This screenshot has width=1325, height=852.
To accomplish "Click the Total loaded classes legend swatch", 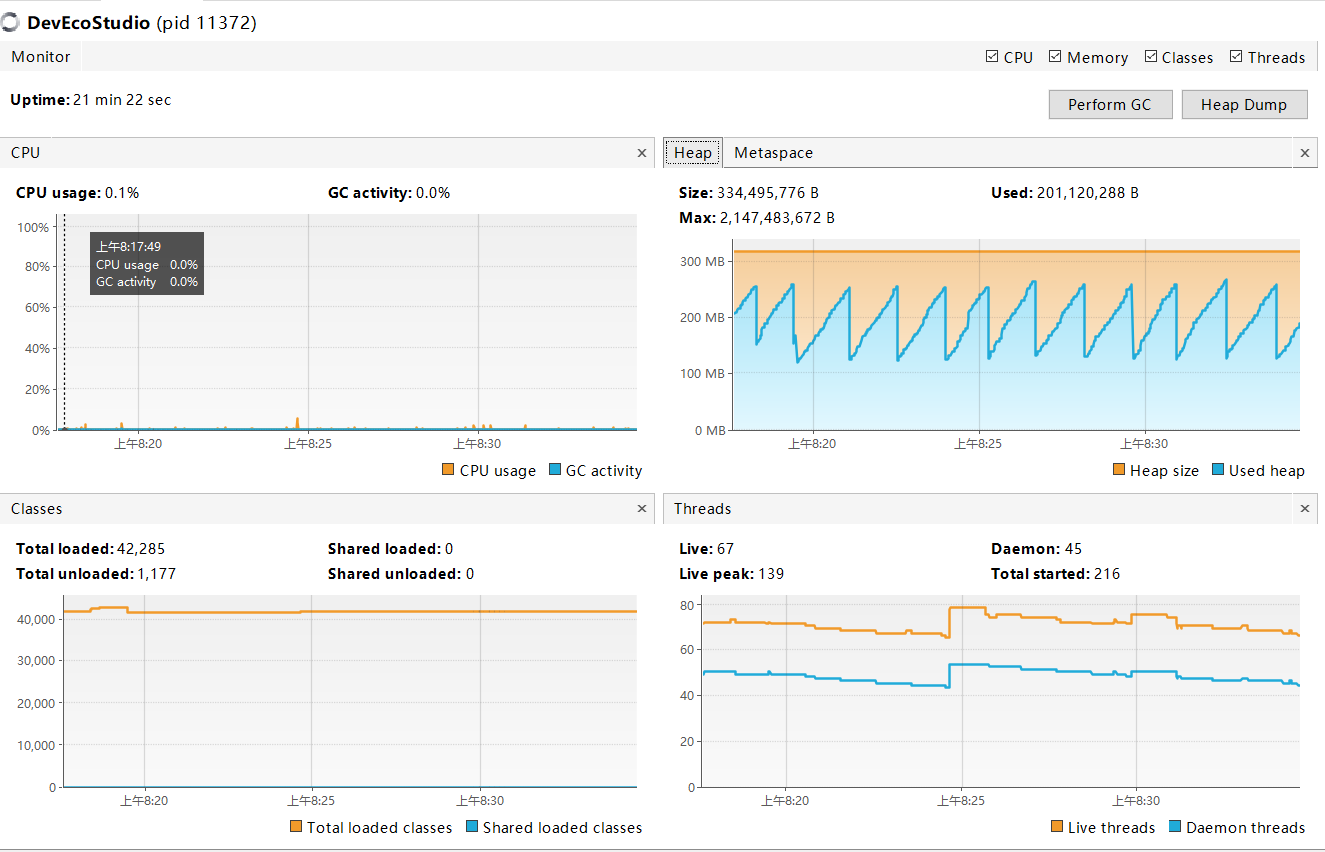I will tap(296, 827).
